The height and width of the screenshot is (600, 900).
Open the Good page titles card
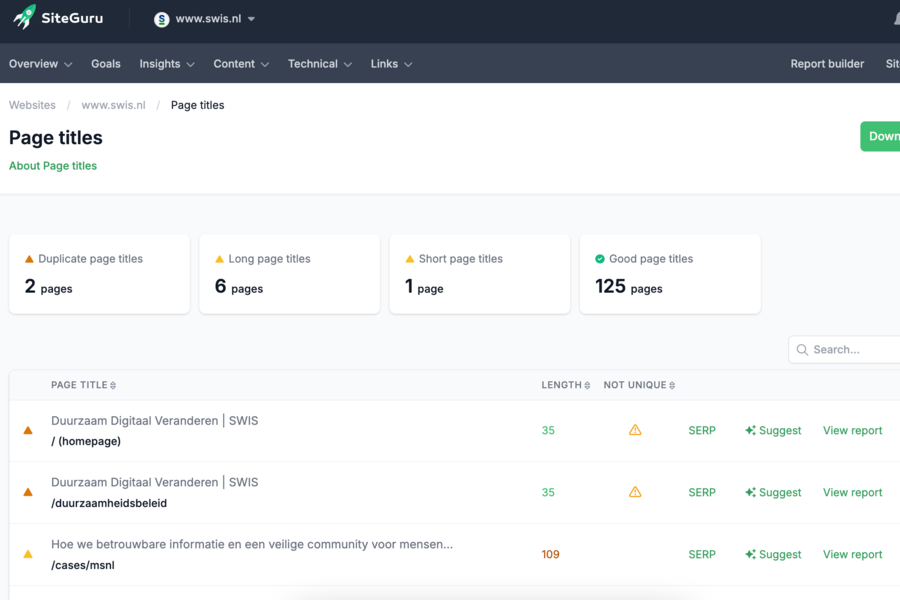click(x=670, y=273)
